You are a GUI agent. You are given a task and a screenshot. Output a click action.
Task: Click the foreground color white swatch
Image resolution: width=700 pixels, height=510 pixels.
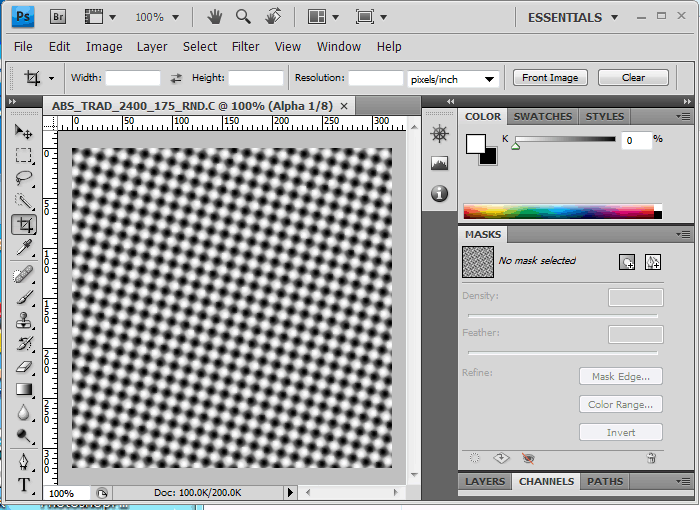(x=474, y=142)
